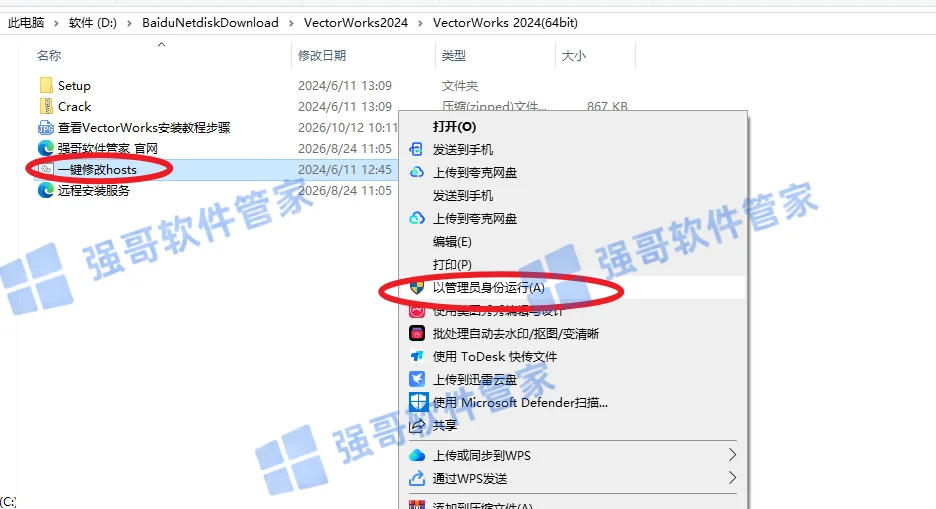Click the Microsoft Defender shield icon

(x=418, y=402)
